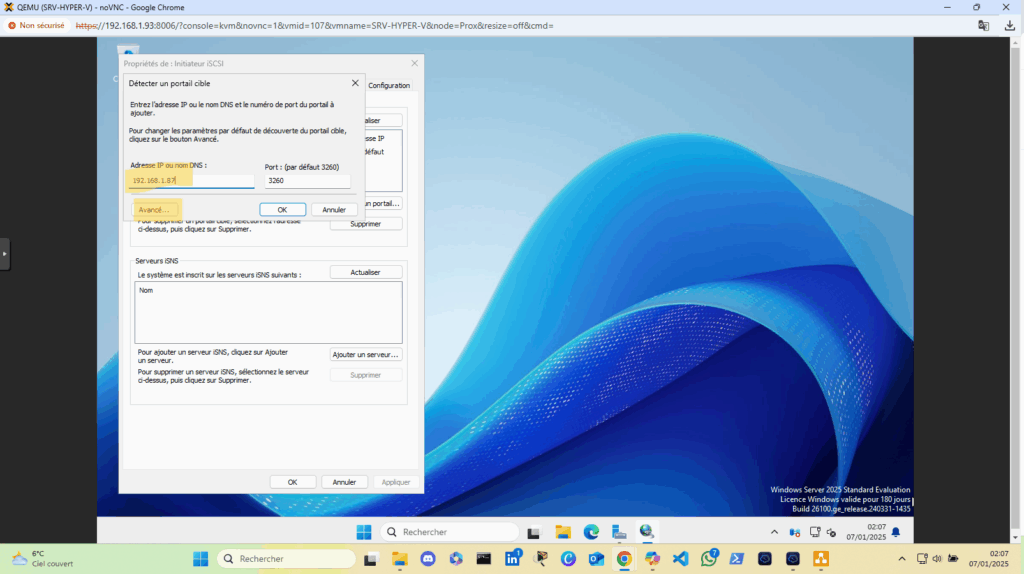Screen dimensions: 1024x574
Task: Open Microsoft 365 Copilot from host taskbar
Action: point(456,559)
